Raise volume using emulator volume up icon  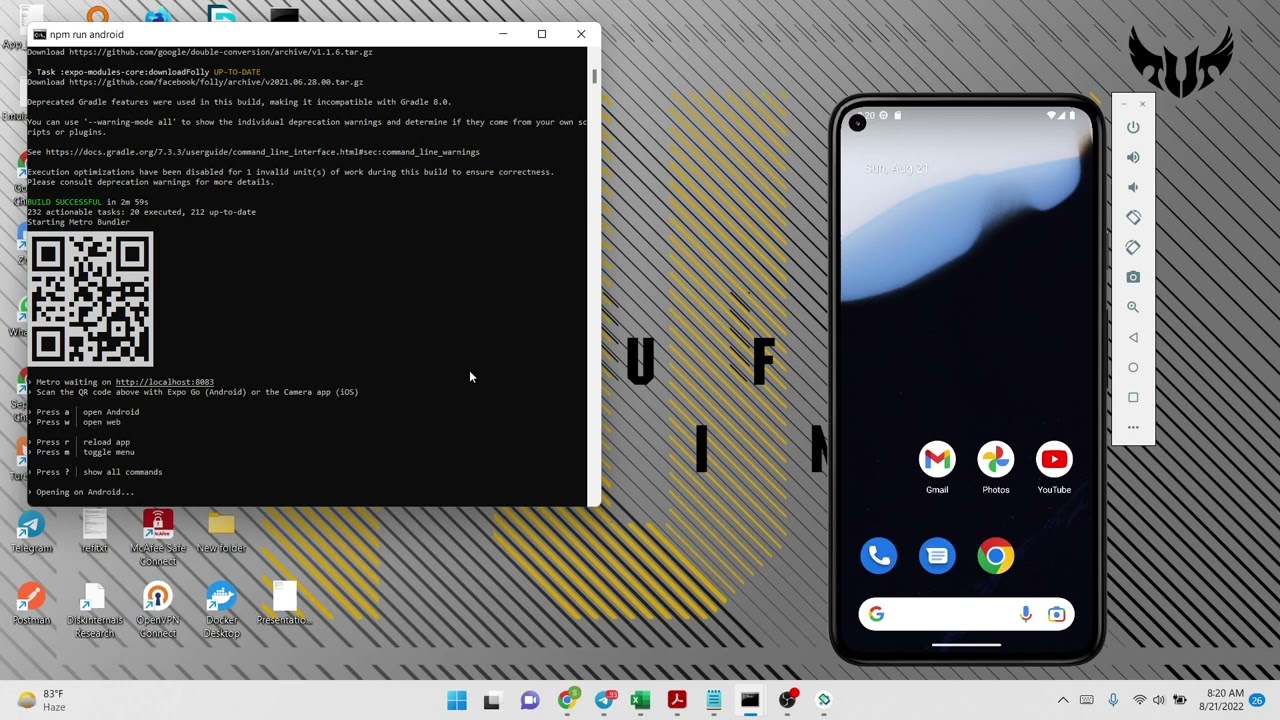(1133, 157)
